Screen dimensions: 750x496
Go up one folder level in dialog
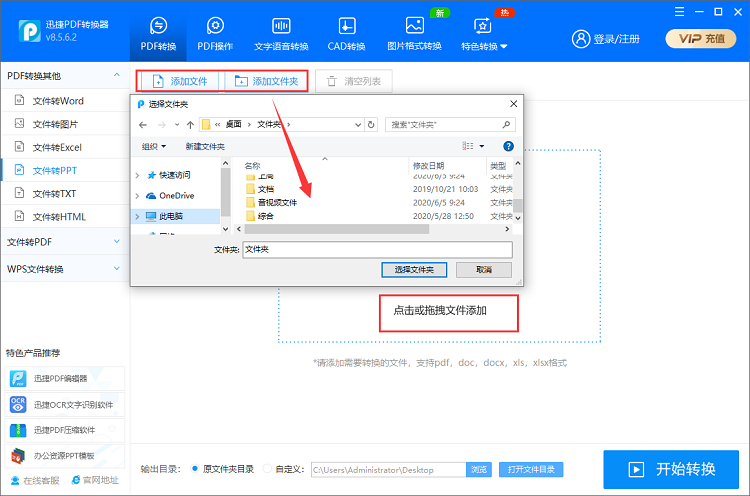190,125
